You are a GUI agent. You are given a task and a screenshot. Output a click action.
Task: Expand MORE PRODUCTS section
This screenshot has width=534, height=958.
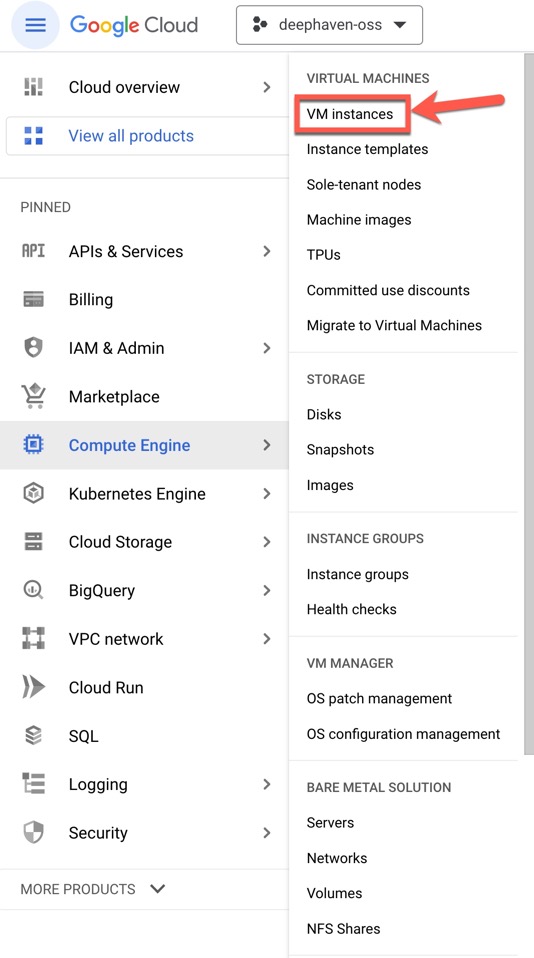click(x=93, y=888)
